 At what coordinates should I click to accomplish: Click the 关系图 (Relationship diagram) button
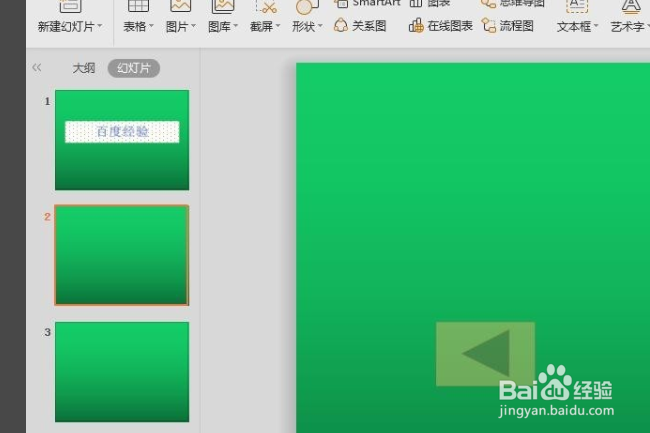pyautogui.click(x=360, y=26)
